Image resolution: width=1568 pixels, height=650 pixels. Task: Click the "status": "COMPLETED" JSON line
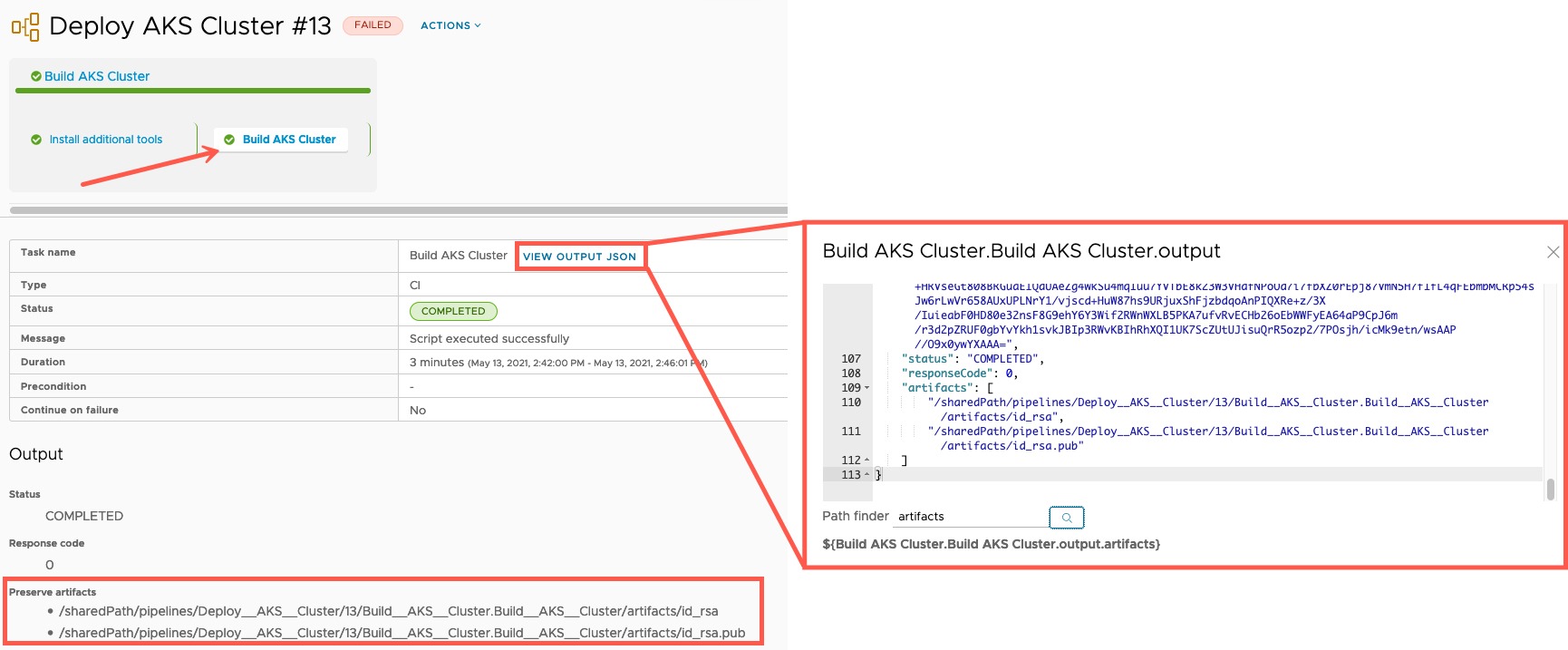973,359
